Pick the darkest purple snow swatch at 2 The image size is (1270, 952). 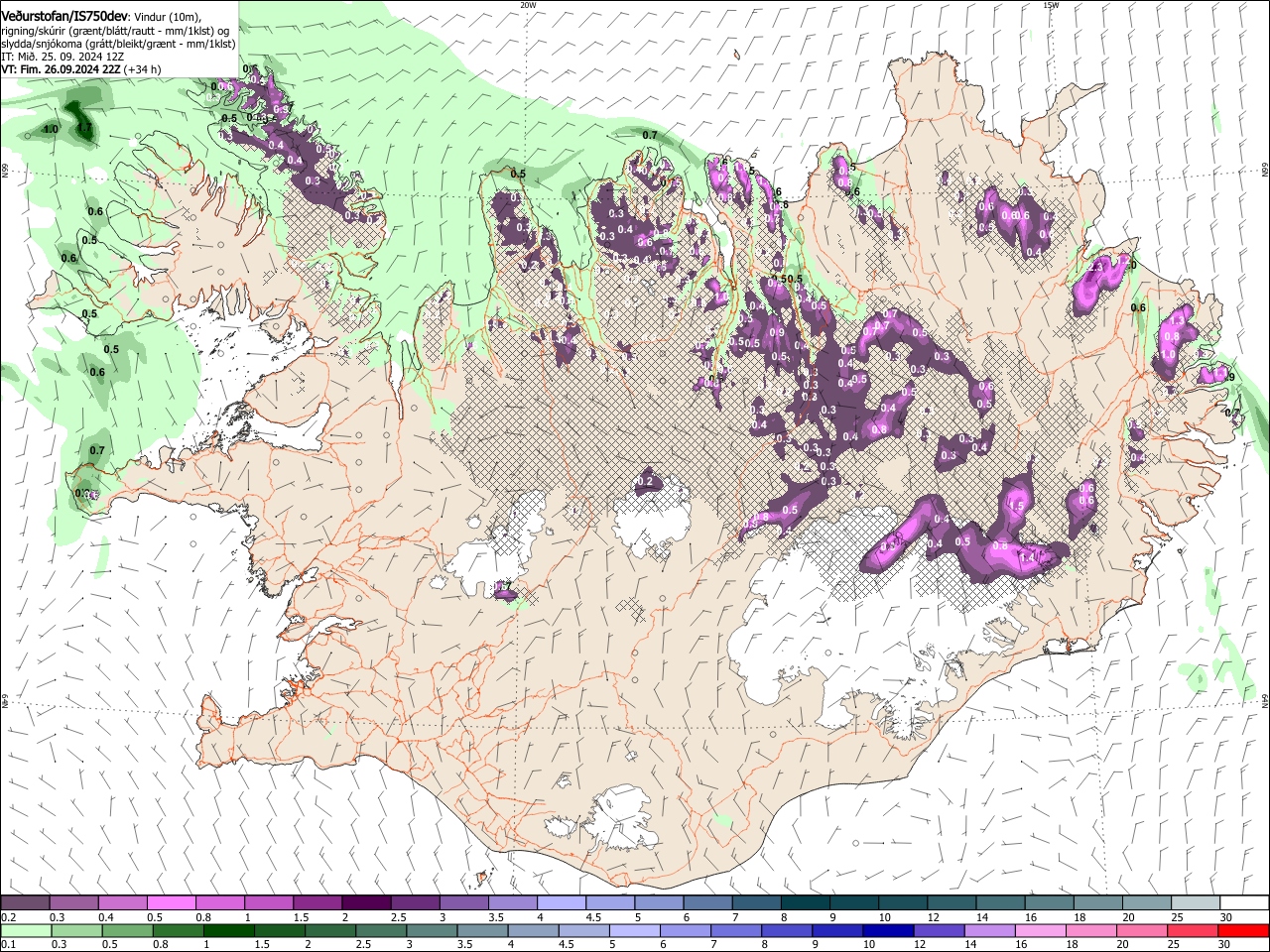(365, 903)
